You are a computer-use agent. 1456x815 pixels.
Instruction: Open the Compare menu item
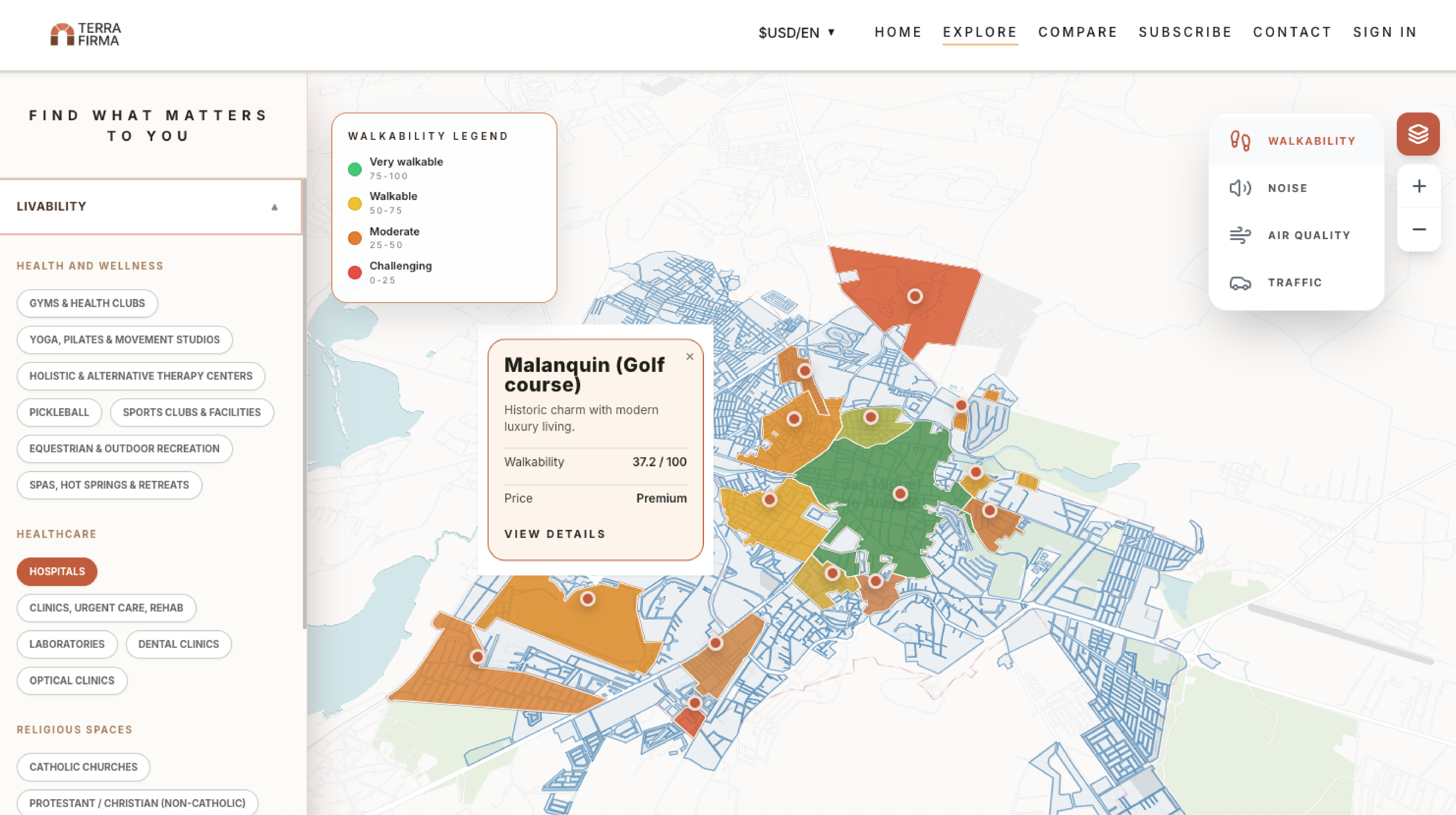point(1077,32)
